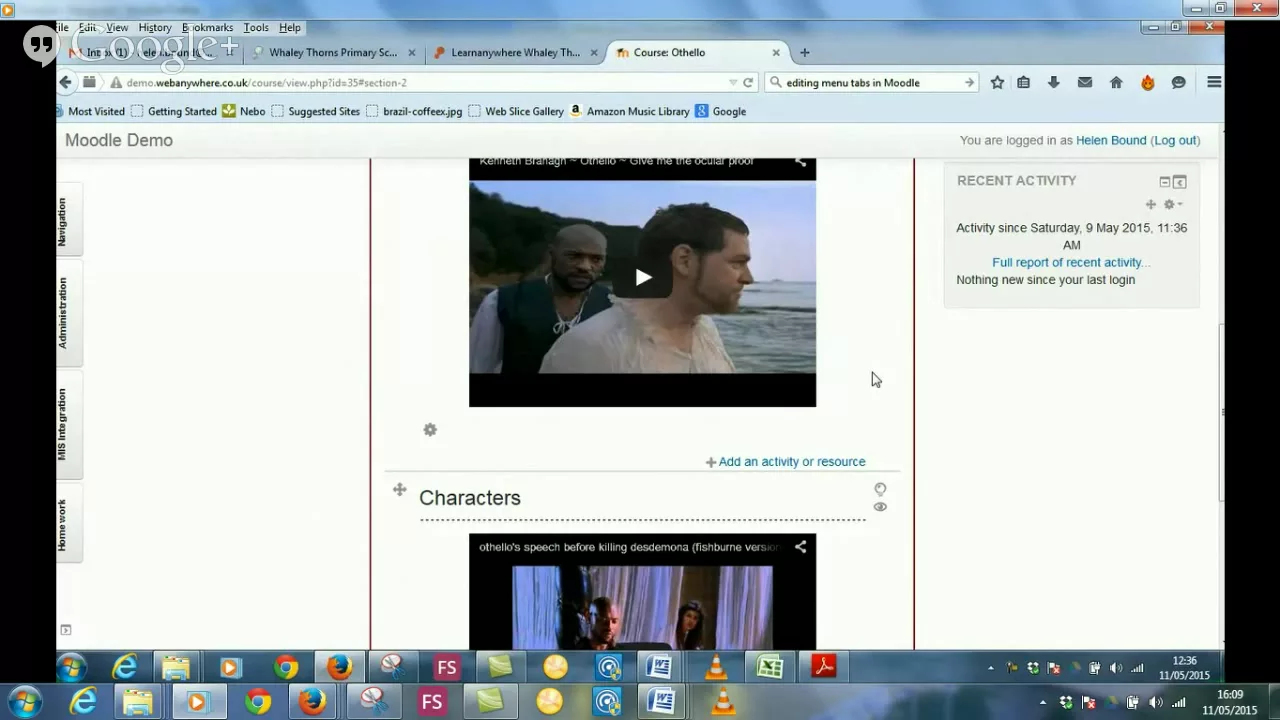This screenshot has height=720, width=1280.
Task: Dock the Recent Activity block
Action: point(1180,182)
